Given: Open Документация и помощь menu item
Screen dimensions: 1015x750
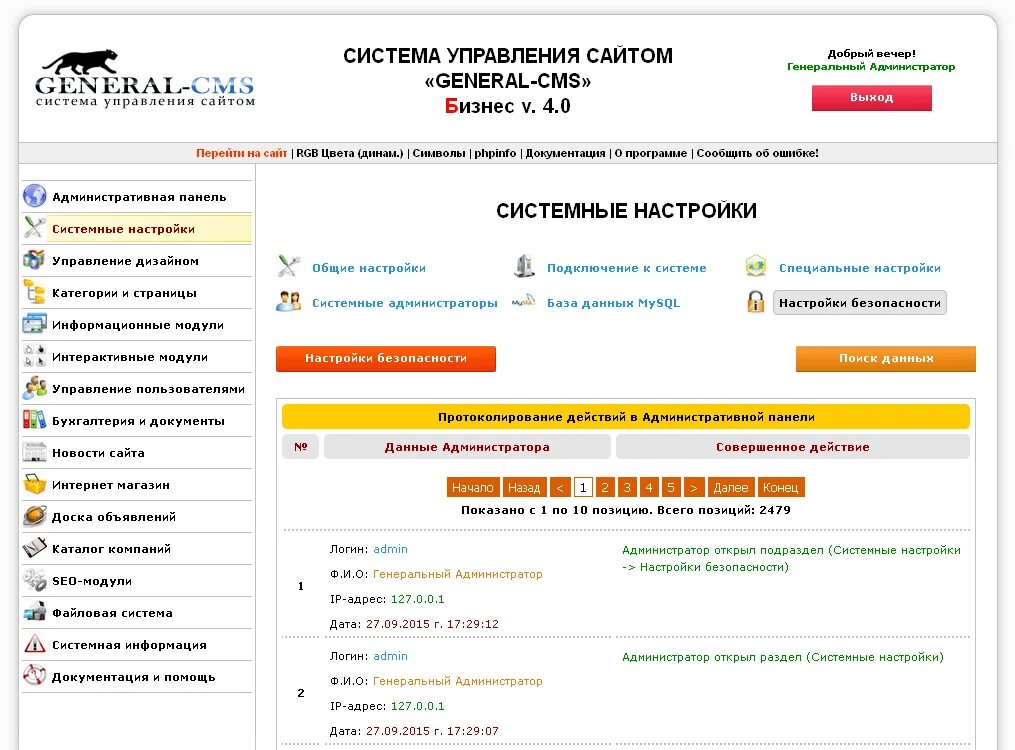Looking at the screenshot, I should click(x=133, y=677).
